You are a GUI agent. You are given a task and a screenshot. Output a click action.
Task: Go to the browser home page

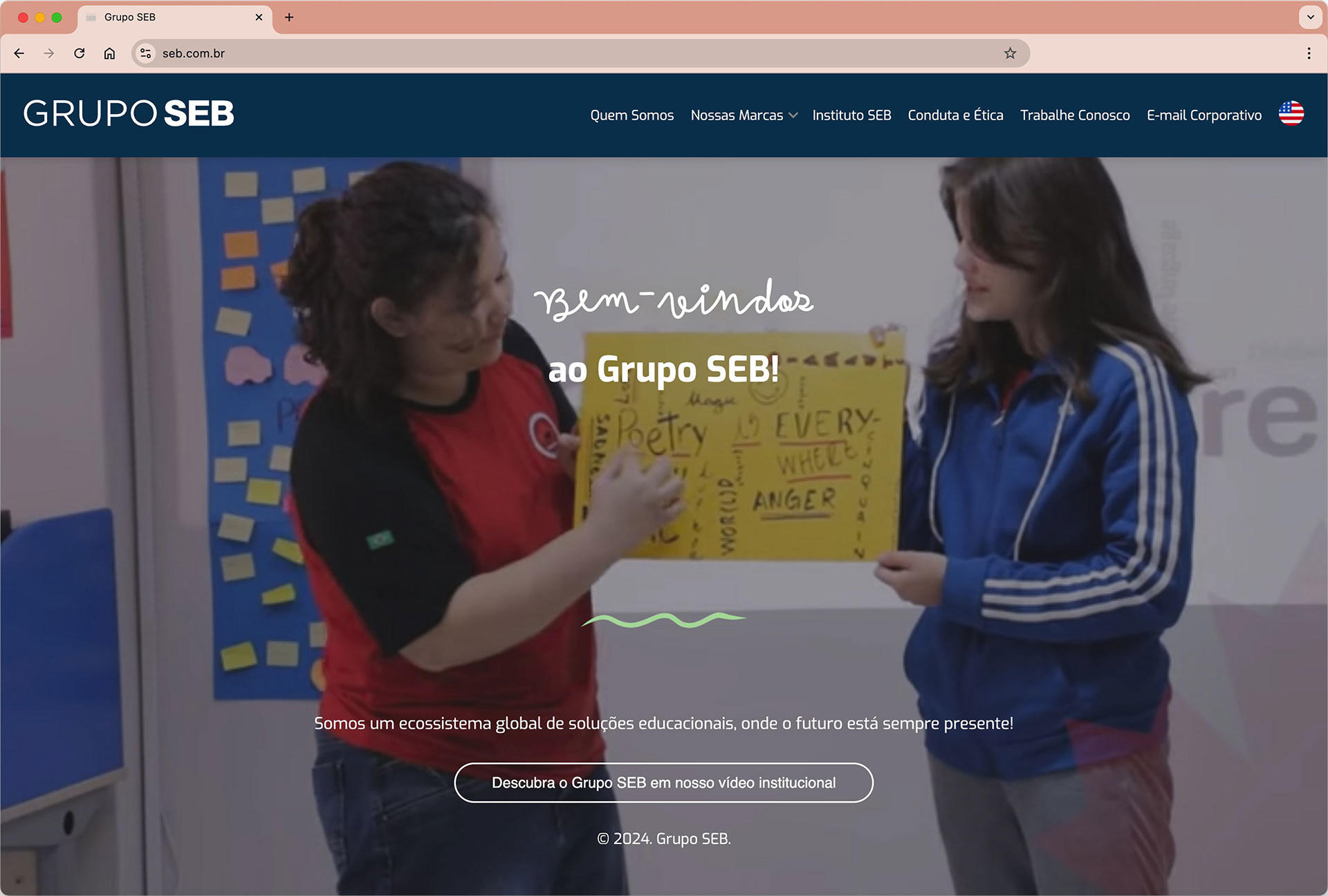109,53
